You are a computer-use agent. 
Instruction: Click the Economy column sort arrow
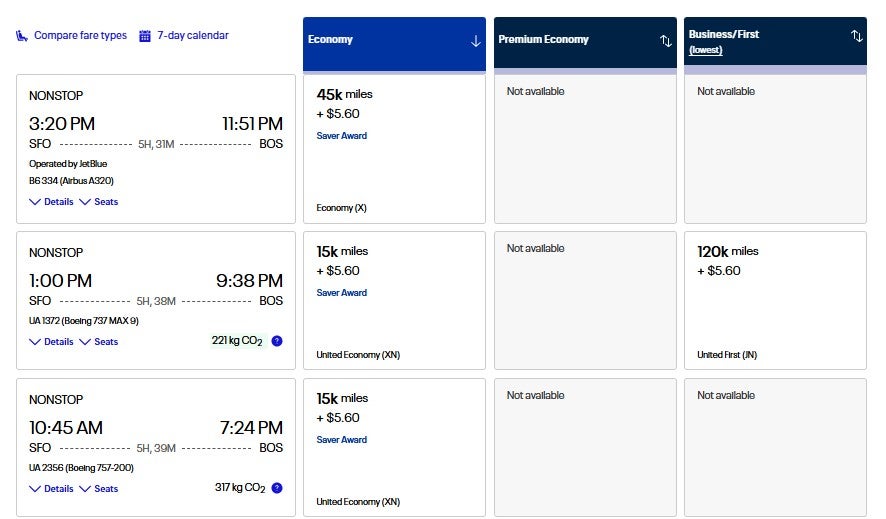click(475, 41)
